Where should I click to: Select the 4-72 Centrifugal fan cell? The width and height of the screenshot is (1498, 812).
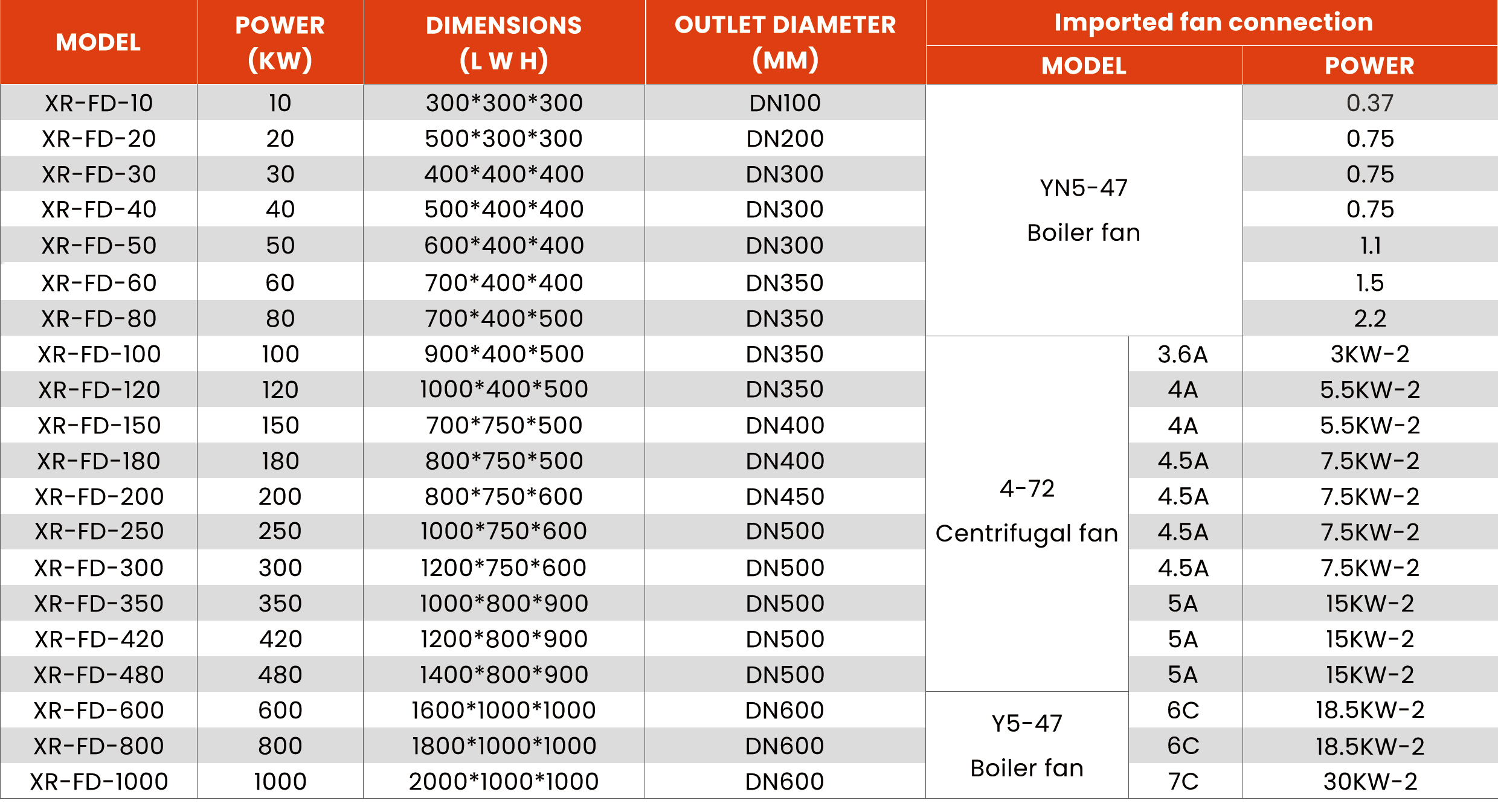click(1027, 511)
